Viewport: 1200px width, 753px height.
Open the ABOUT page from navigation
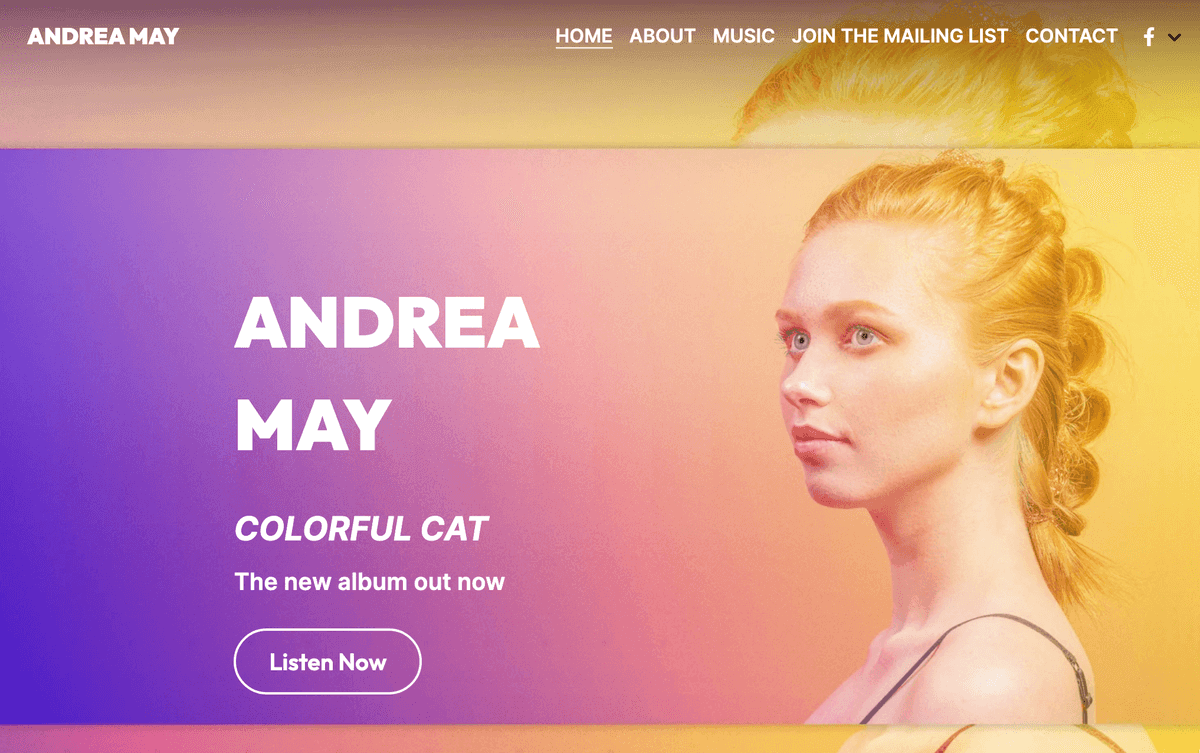point(662,36)
